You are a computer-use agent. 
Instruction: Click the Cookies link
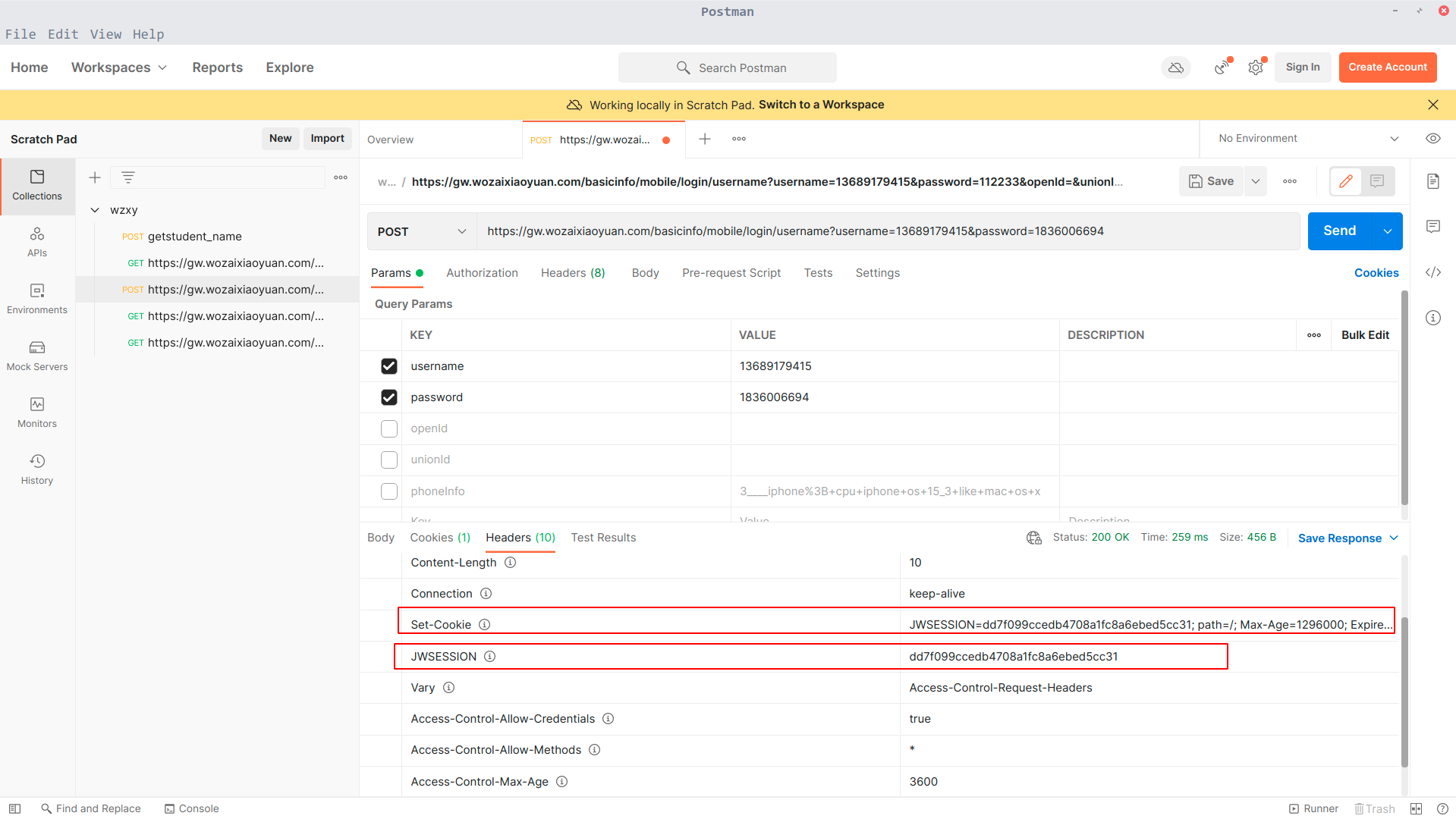coord(1376,273)
